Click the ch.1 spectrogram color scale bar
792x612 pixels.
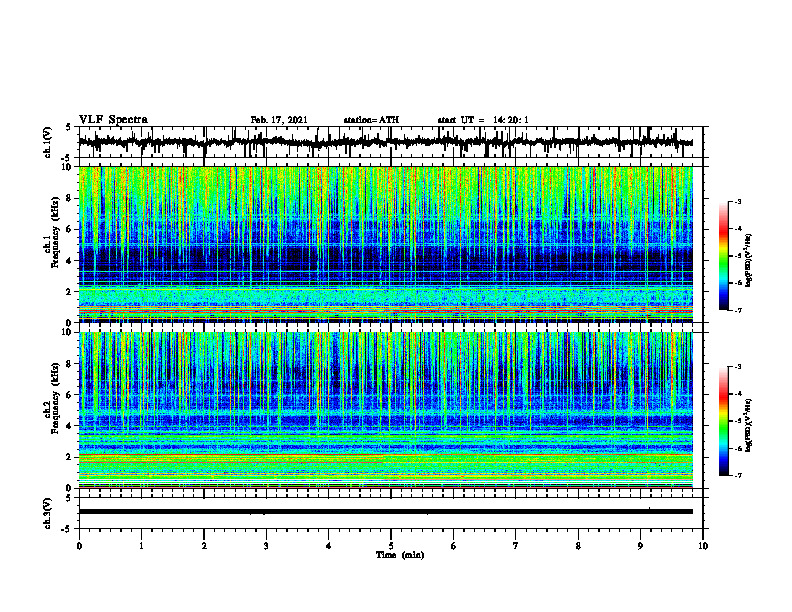pyautogui.click(x=723, y=256)
